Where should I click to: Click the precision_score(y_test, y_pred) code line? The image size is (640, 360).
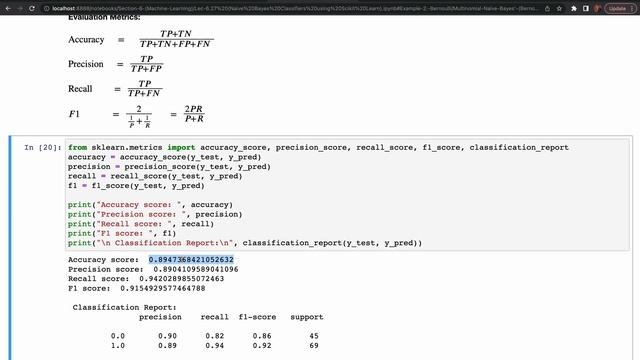point(169,167)
